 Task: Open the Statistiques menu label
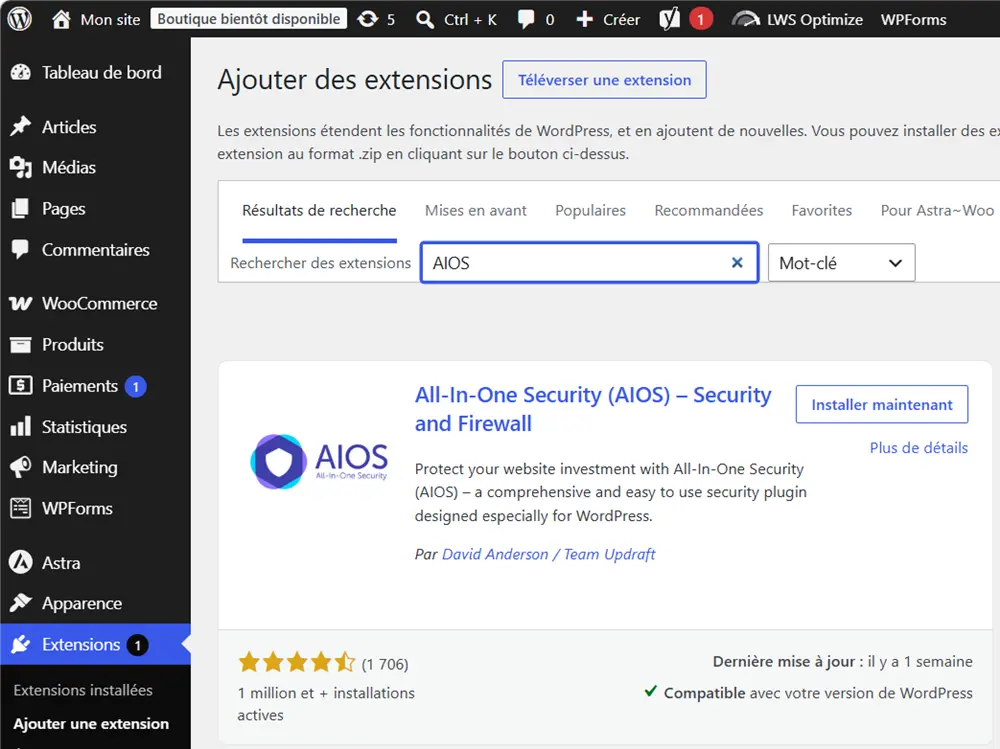coord(84,427)
